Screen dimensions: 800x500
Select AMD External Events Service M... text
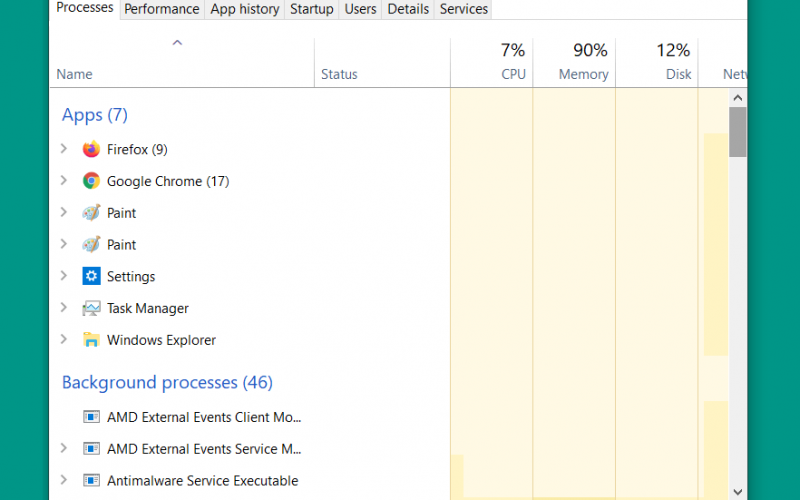tap(204, 449)
